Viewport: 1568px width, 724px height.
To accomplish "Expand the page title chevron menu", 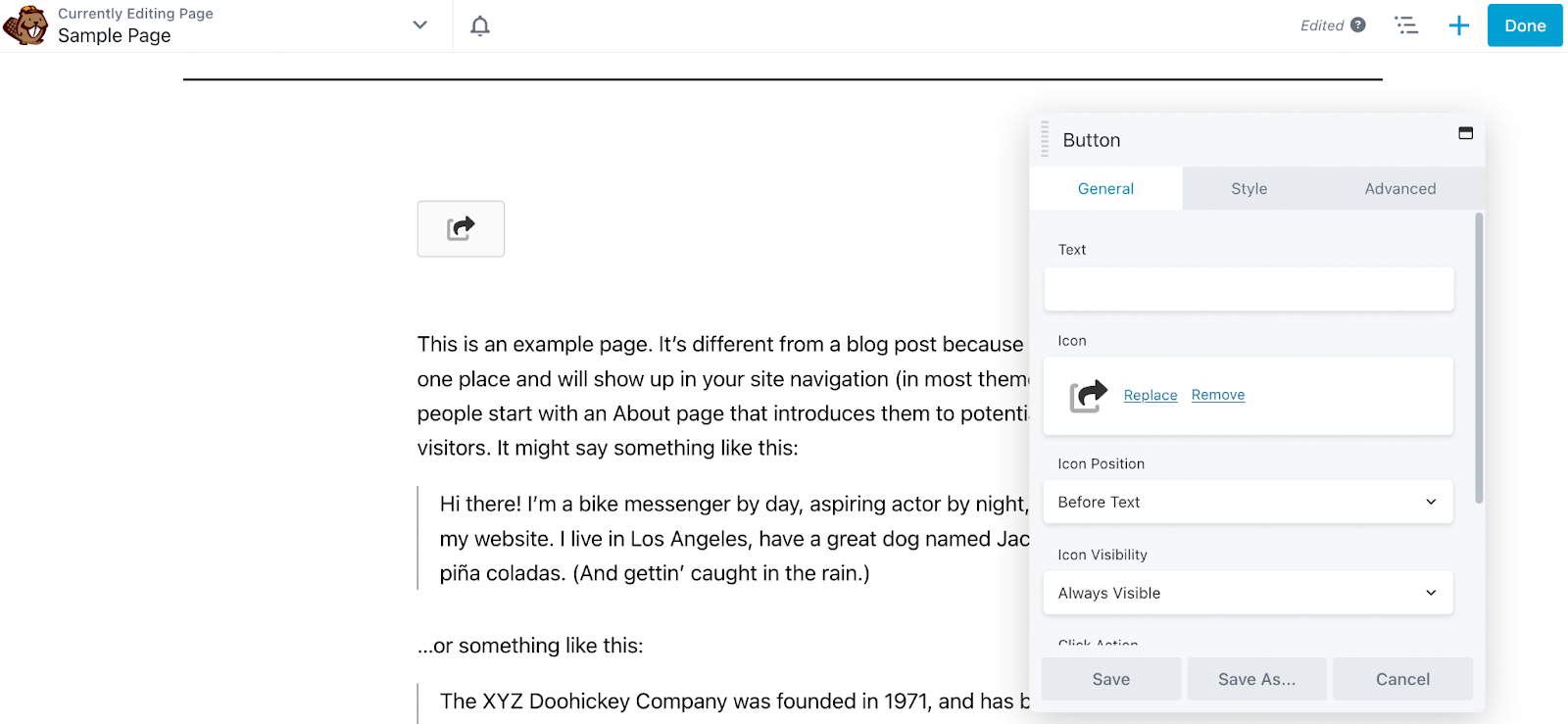I will (x=420, y=25).
